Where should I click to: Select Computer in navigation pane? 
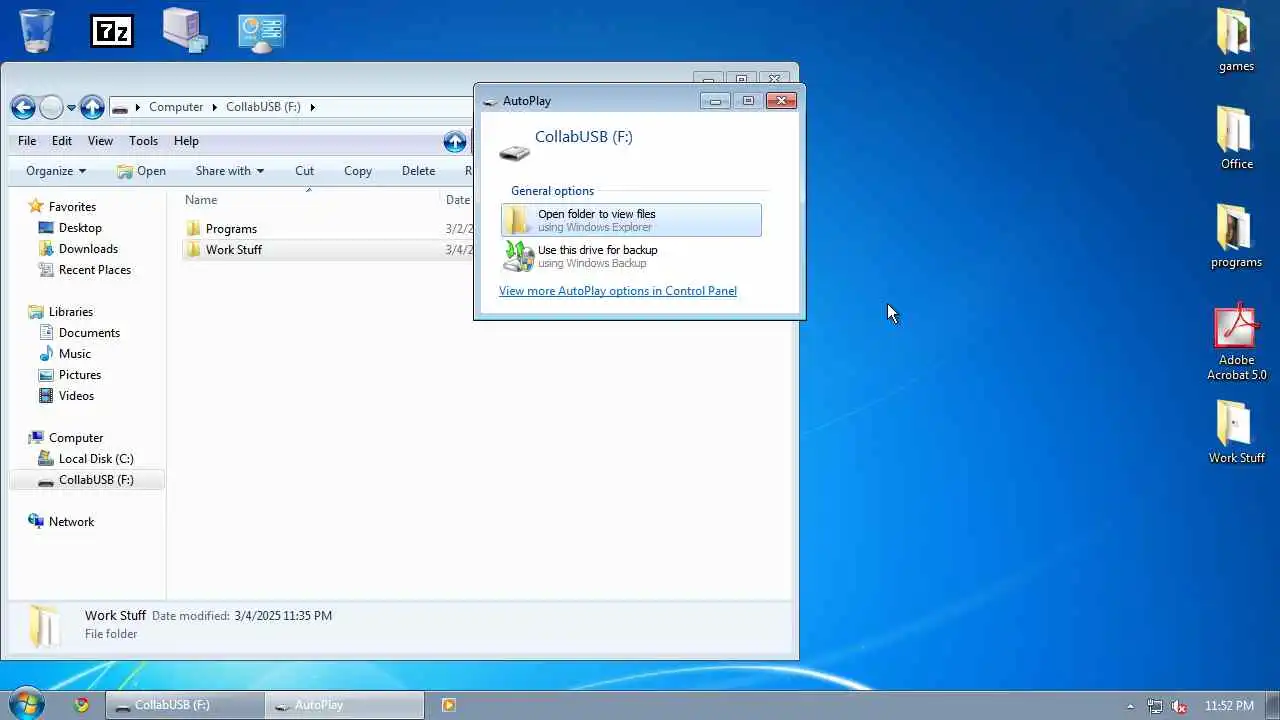(x=76, y=438)
